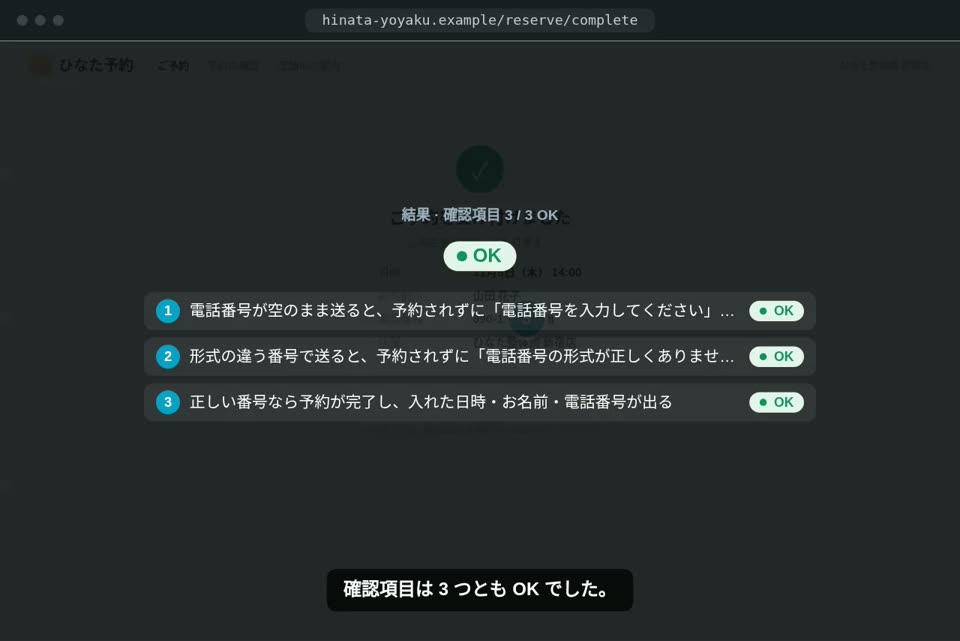The image size is (960, 641).
Task: Click the dimmed ひなた予約 site logo
Action: (x=83, y=65)
